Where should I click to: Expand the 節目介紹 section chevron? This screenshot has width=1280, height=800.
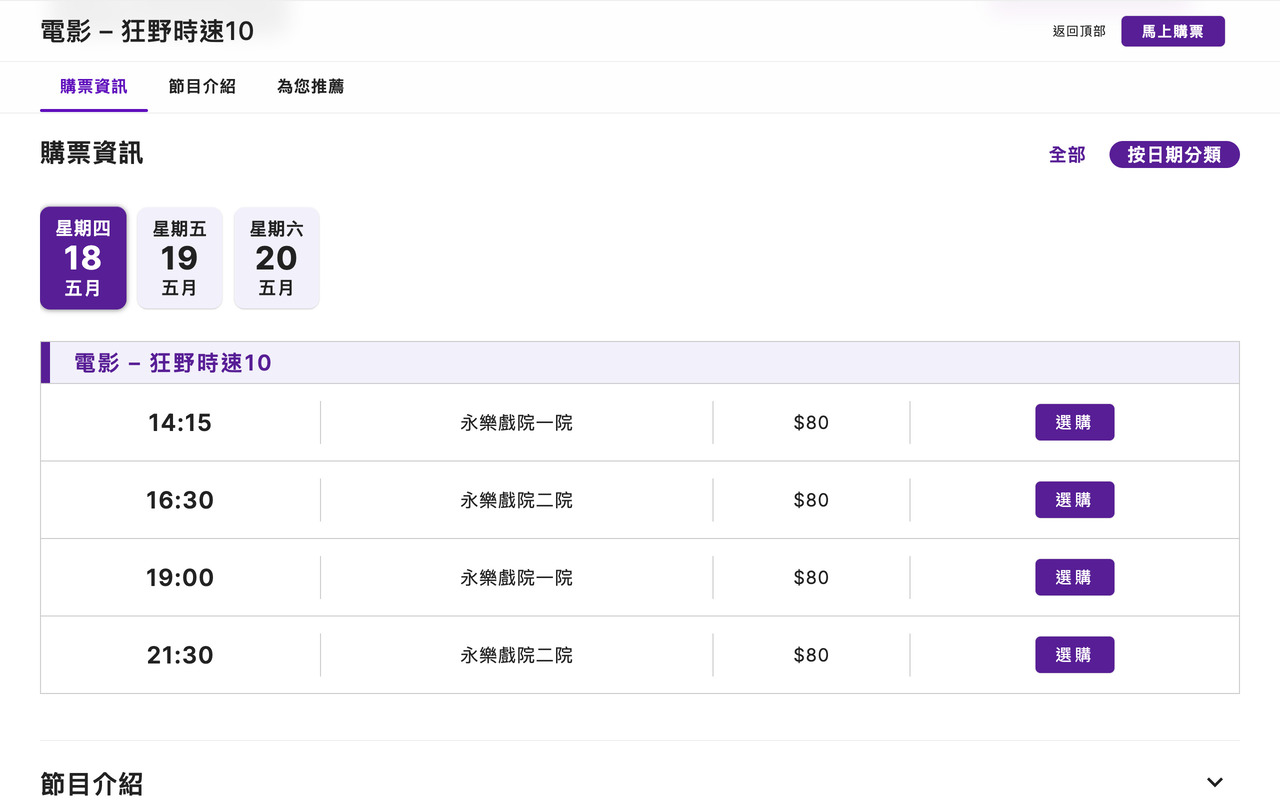[1215, 782]
